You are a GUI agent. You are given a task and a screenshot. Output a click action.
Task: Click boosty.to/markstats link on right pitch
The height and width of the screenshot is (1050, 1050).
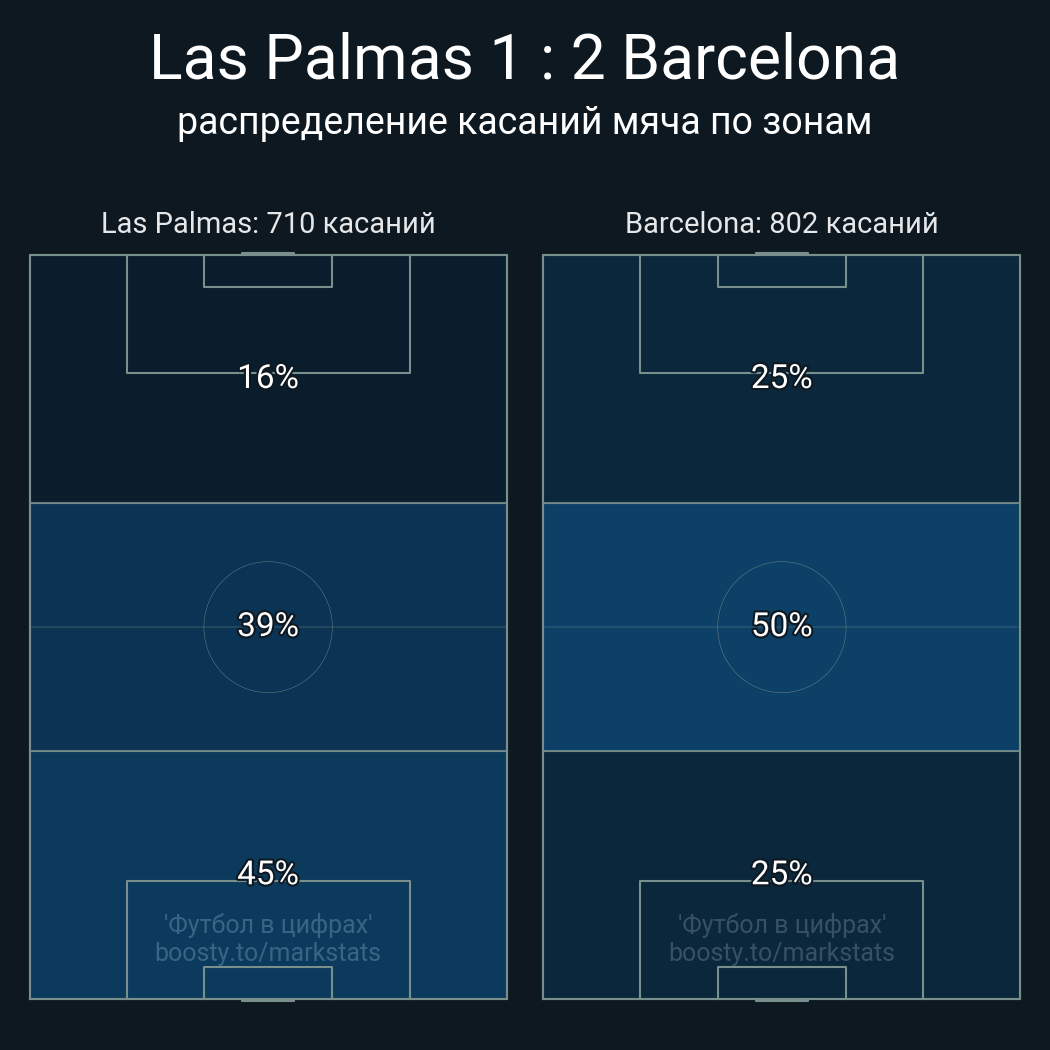[781, 952]
